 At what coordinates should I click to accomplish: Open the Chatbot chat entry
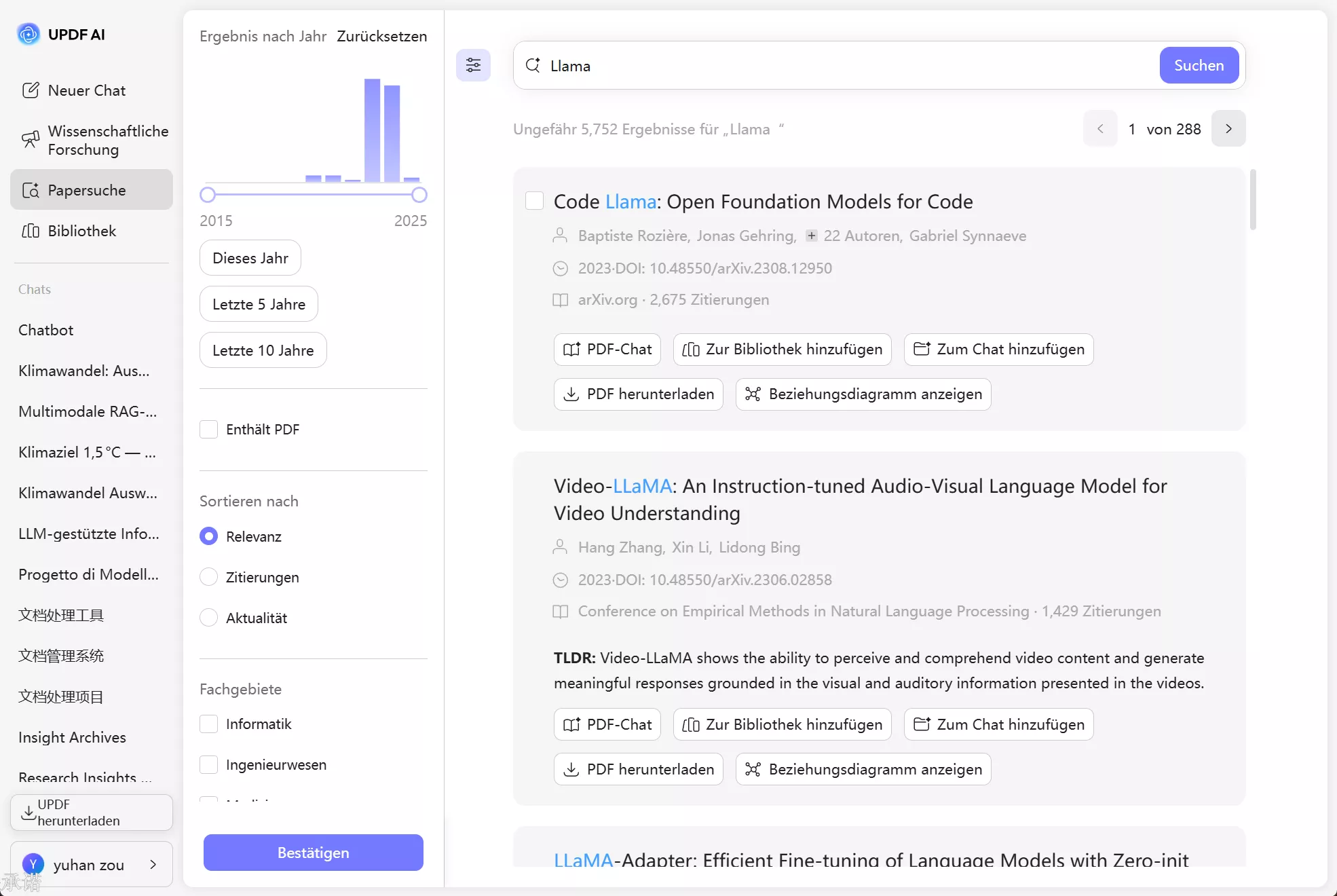pyautogui.click(x=46, y=330)
